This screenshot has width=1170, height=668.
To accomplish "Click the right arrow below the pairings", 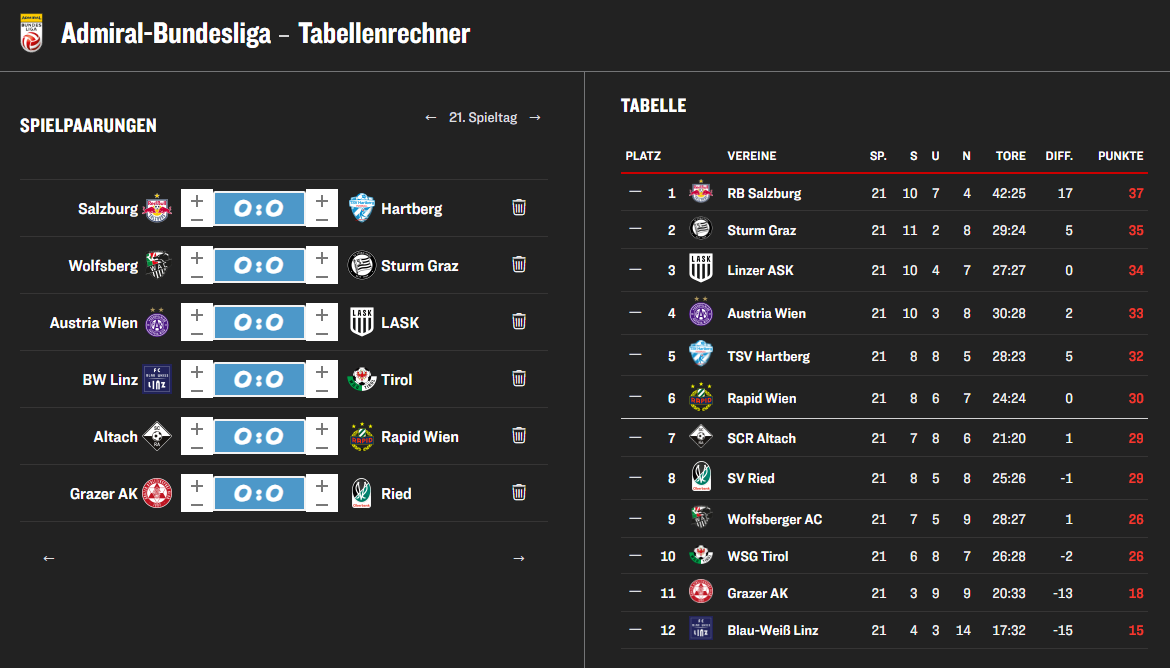I will (x=518, y=558).
